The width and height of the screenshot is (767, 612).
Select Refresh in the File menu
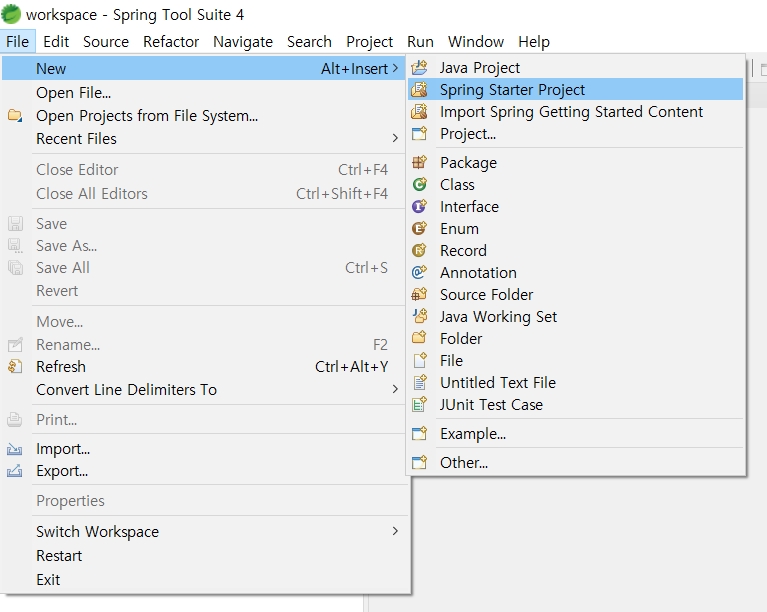204,366
